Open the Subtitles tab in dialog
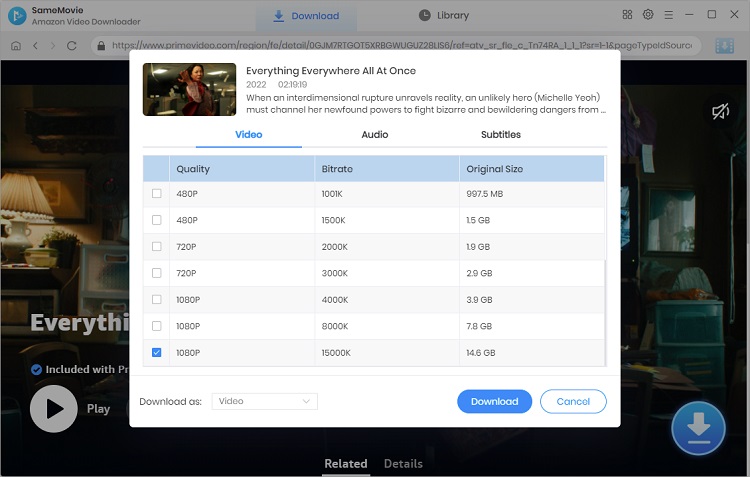 coord(501,134)
